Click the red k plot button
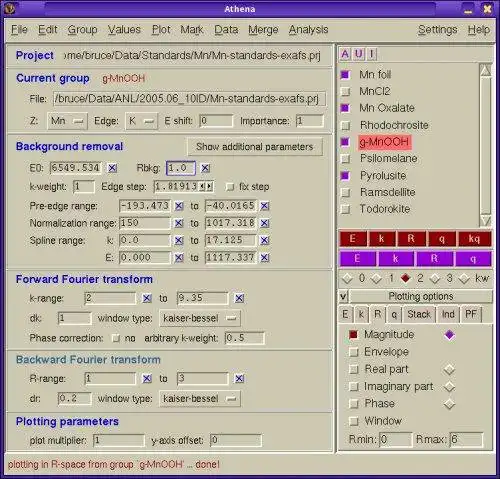 click(x=382, y=239)
